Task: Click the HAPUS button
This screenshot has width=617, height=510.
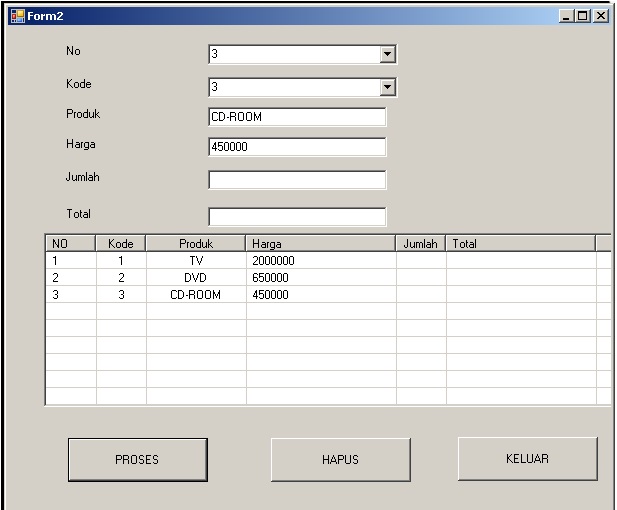Action: coord(339,459)
